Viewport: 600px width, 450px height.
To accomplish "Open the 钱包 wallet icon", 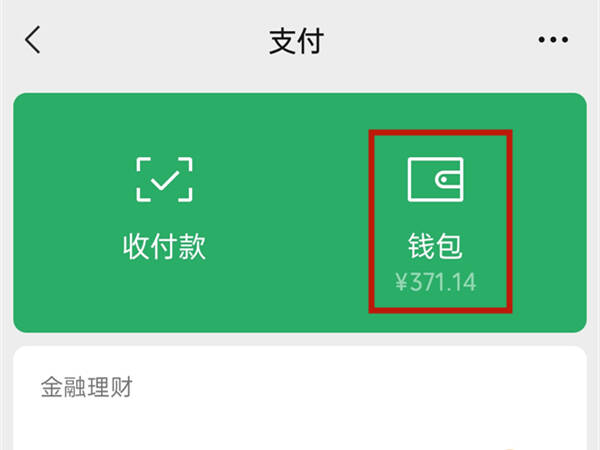I will point(435,179).
